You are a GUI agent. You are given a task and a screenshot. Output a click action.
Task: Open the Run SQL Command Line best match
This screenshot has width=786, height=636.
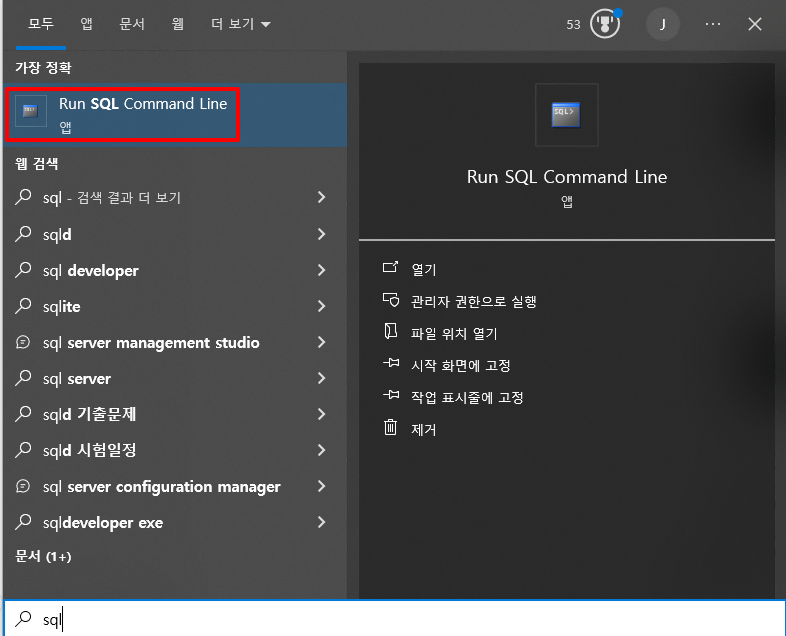(x=175, y=115)
